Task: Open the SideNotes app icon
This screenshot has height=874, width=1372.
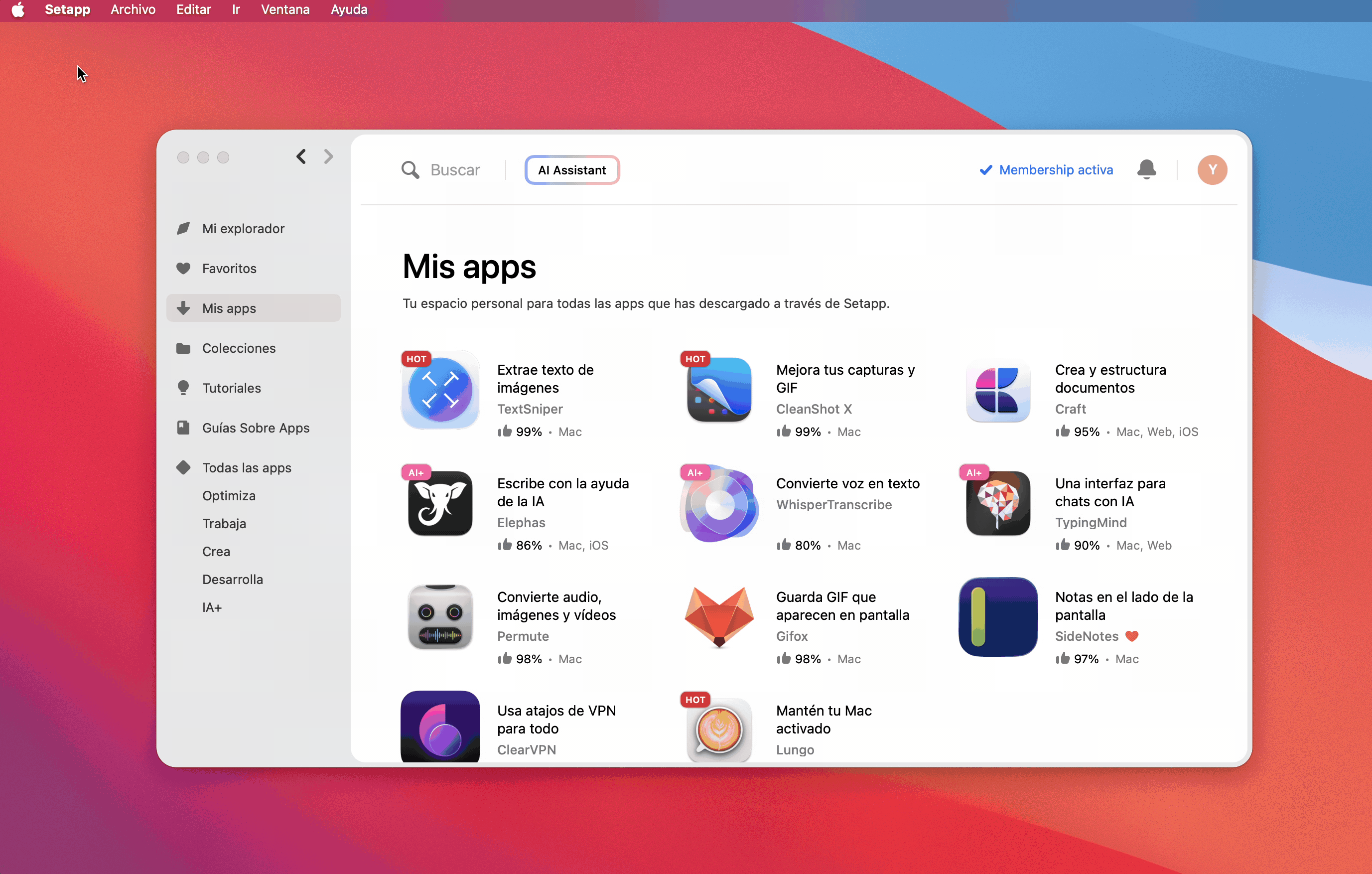Action: (x=998, y=617)
